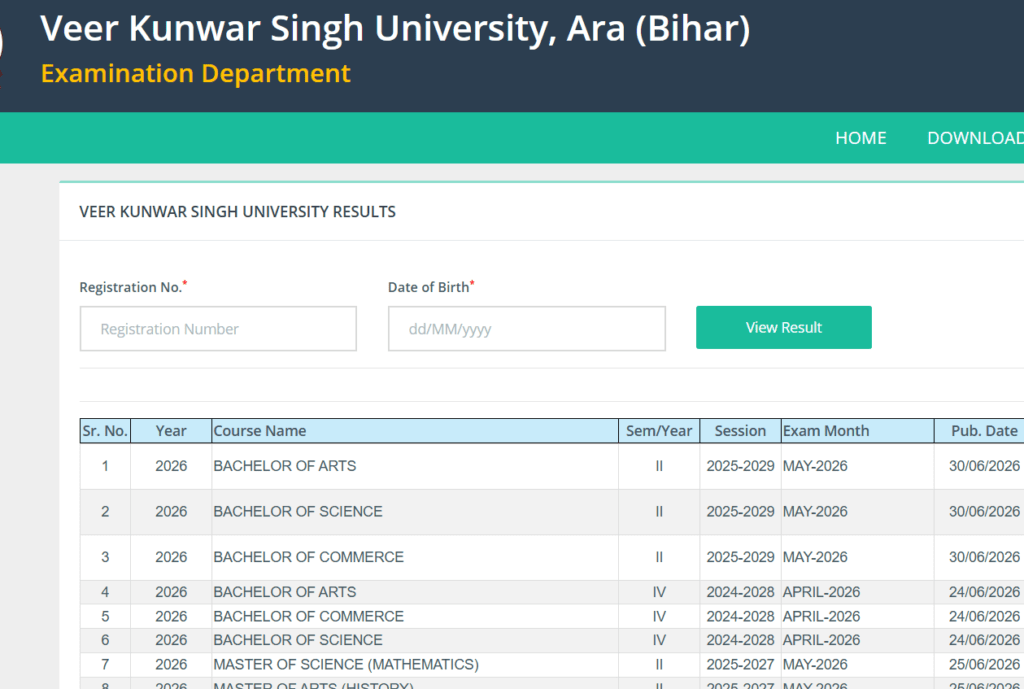Select the 24/06/2026 date in row 6
The height and width of the screenshot is (689, 1024).
pos(984,640)
